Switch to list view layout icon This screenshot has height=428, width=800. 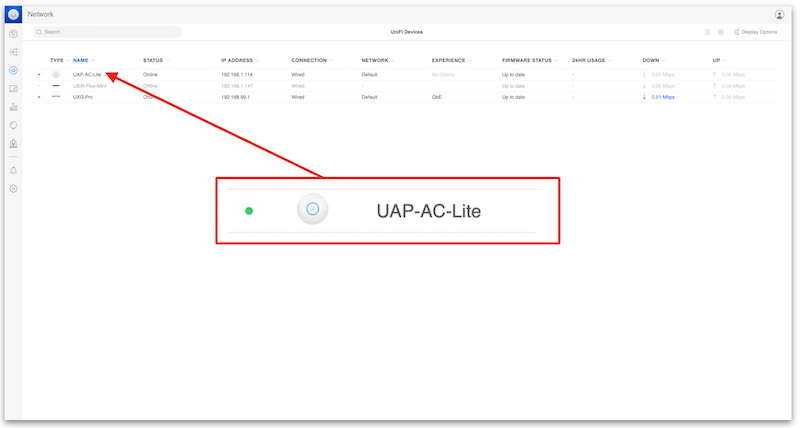707,32
